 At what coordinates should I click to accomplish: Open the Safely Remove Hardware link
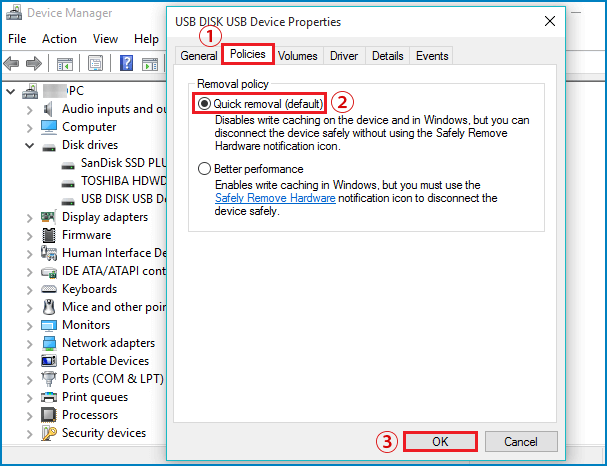point(275,198)
